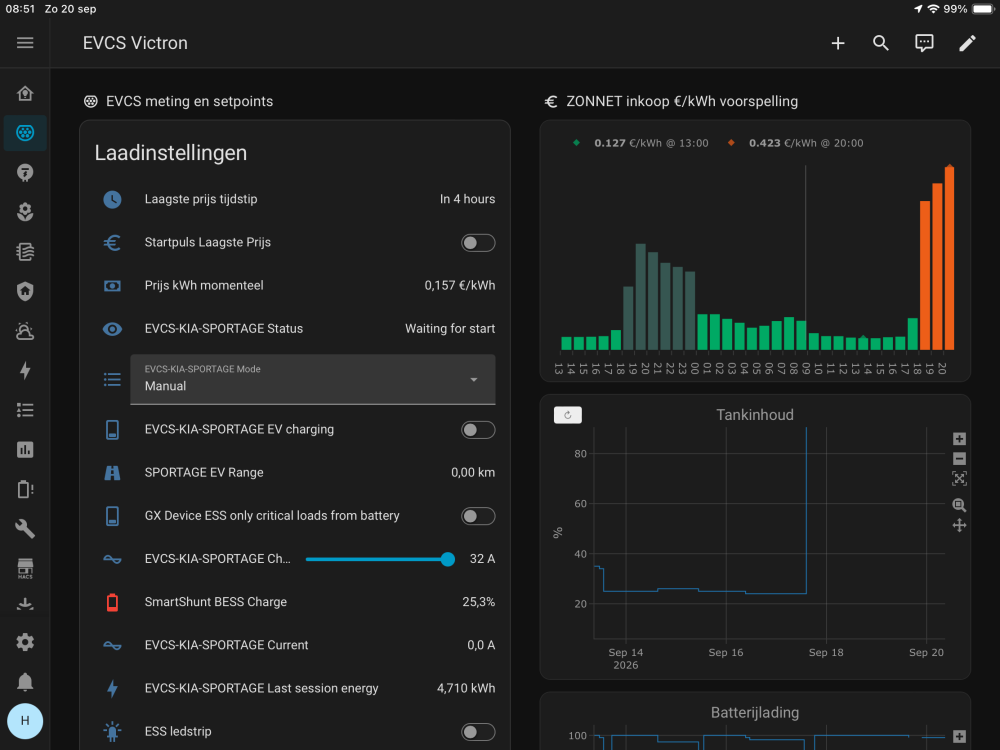The image size is (1000, 750).
Task: Open EVCS-KIA-SPORTAGE Mode dropdown
Action: coord(312,379)
